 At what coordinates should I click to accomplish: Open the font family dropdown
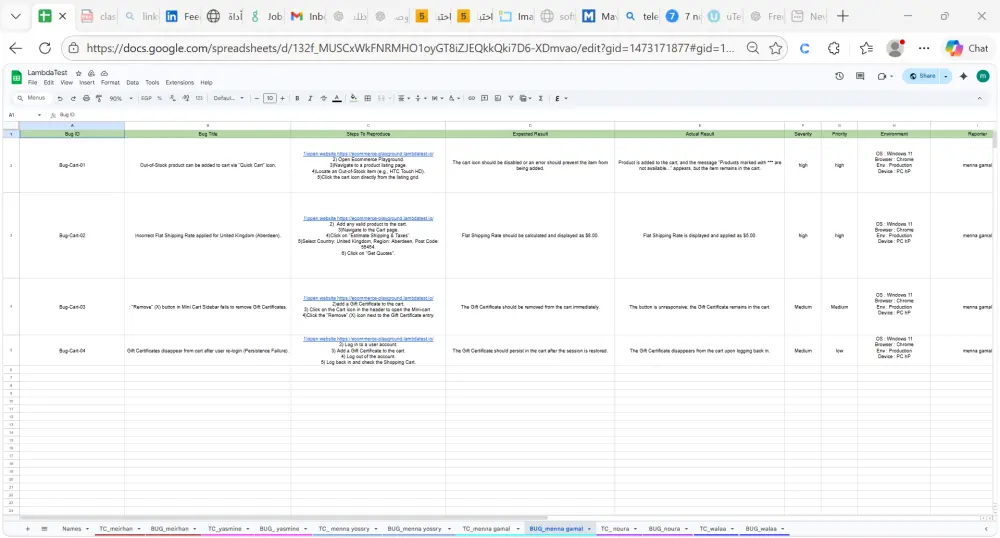coord(228,99)
